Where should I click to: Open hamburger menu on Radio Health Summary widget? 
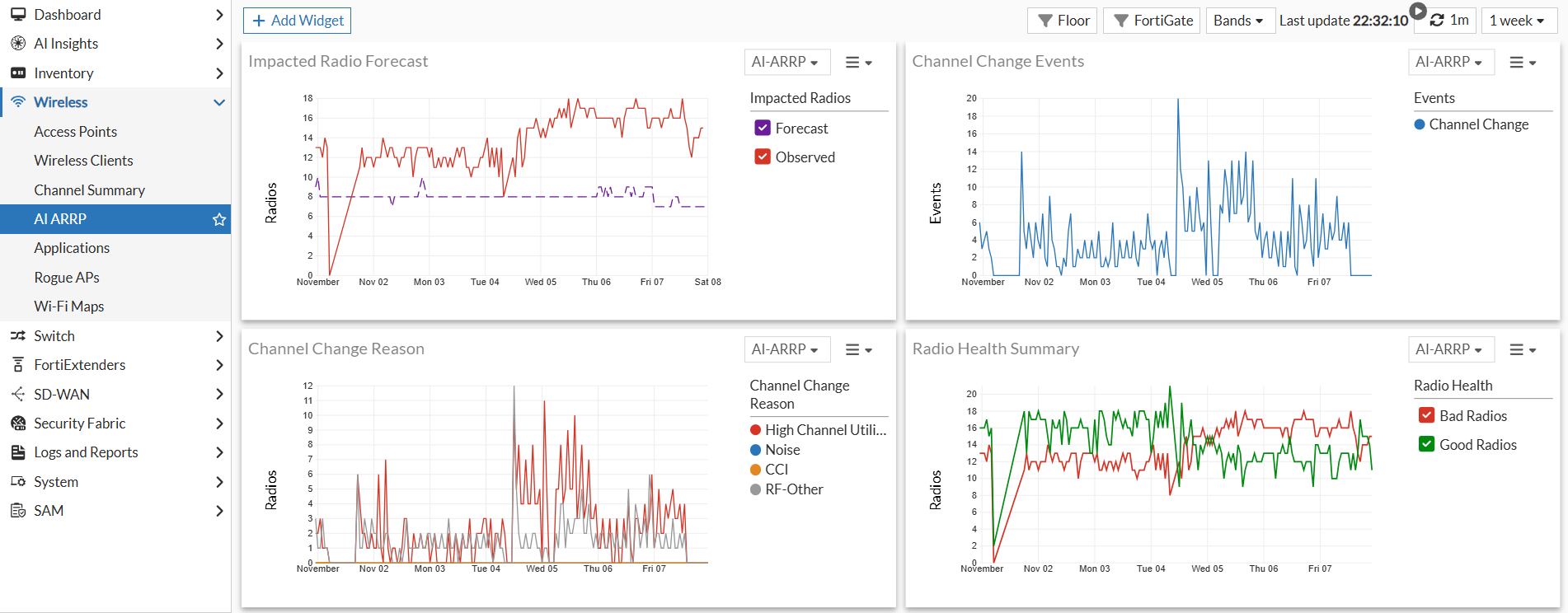(x=1522, y=349)
